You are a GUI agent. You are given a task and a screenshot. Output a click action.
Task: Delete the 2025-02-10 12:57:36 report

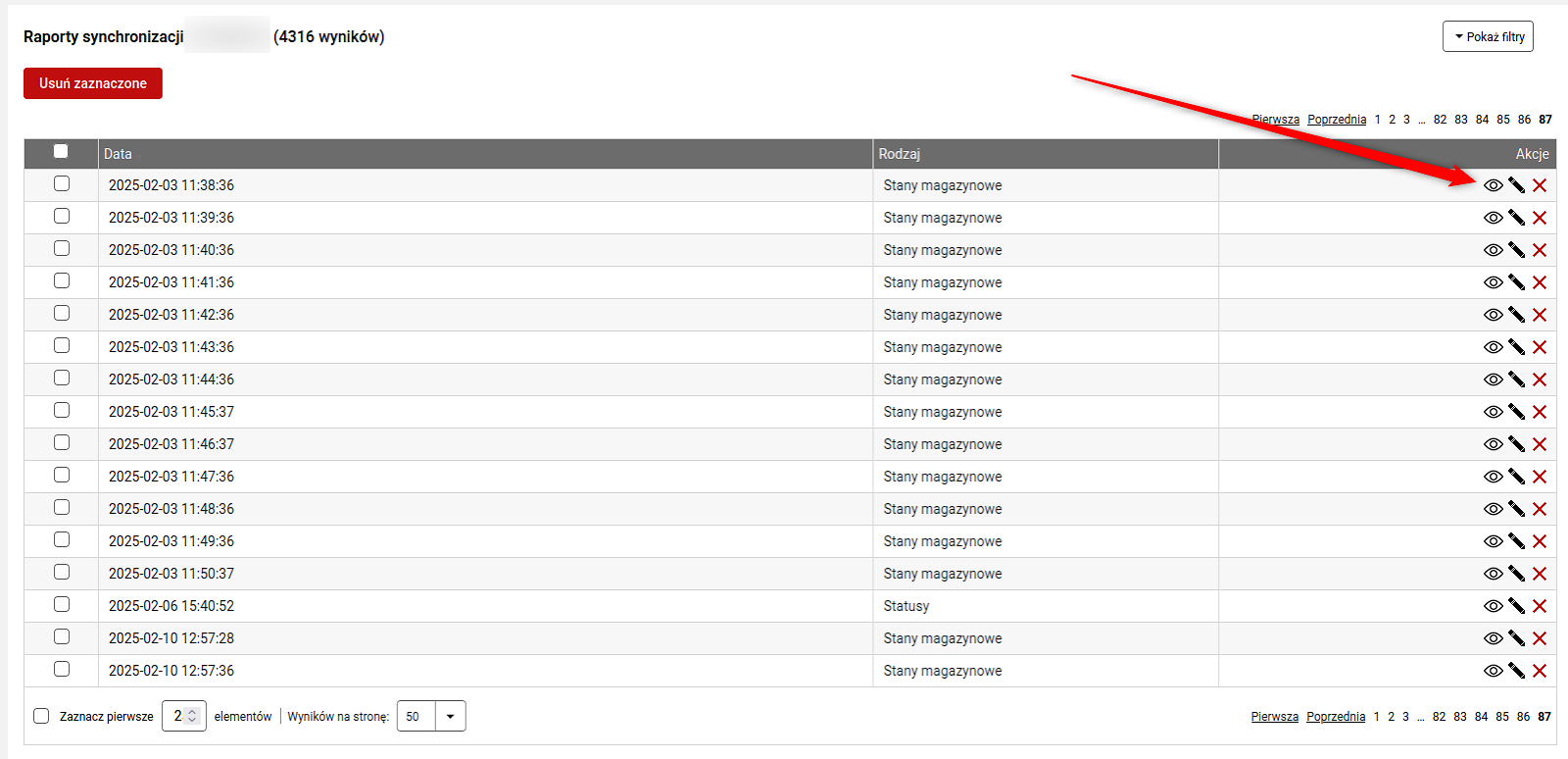pos(1540,671)
